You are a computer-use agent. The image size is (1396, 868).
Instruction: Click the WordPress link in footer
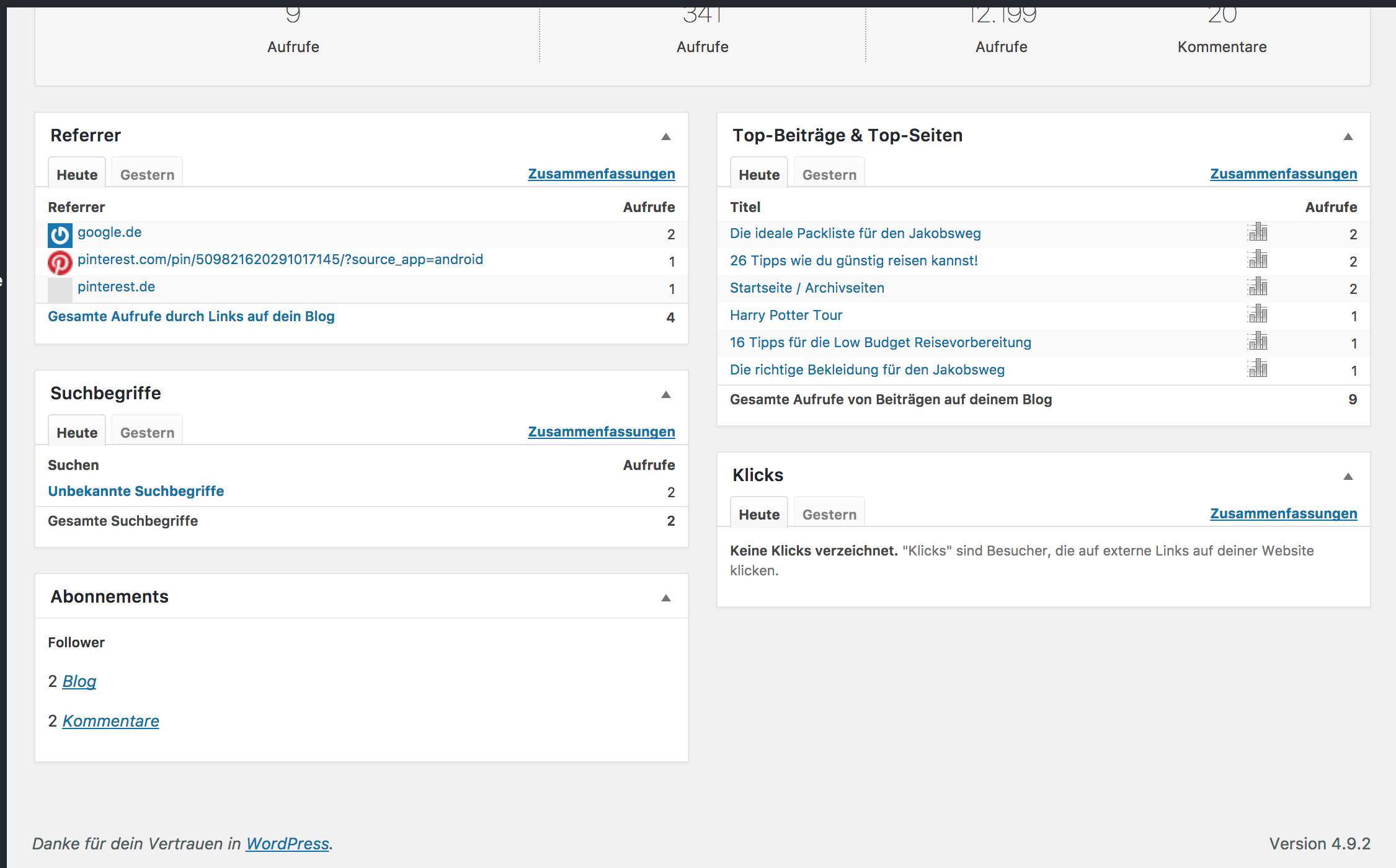(x=287, y=844)
